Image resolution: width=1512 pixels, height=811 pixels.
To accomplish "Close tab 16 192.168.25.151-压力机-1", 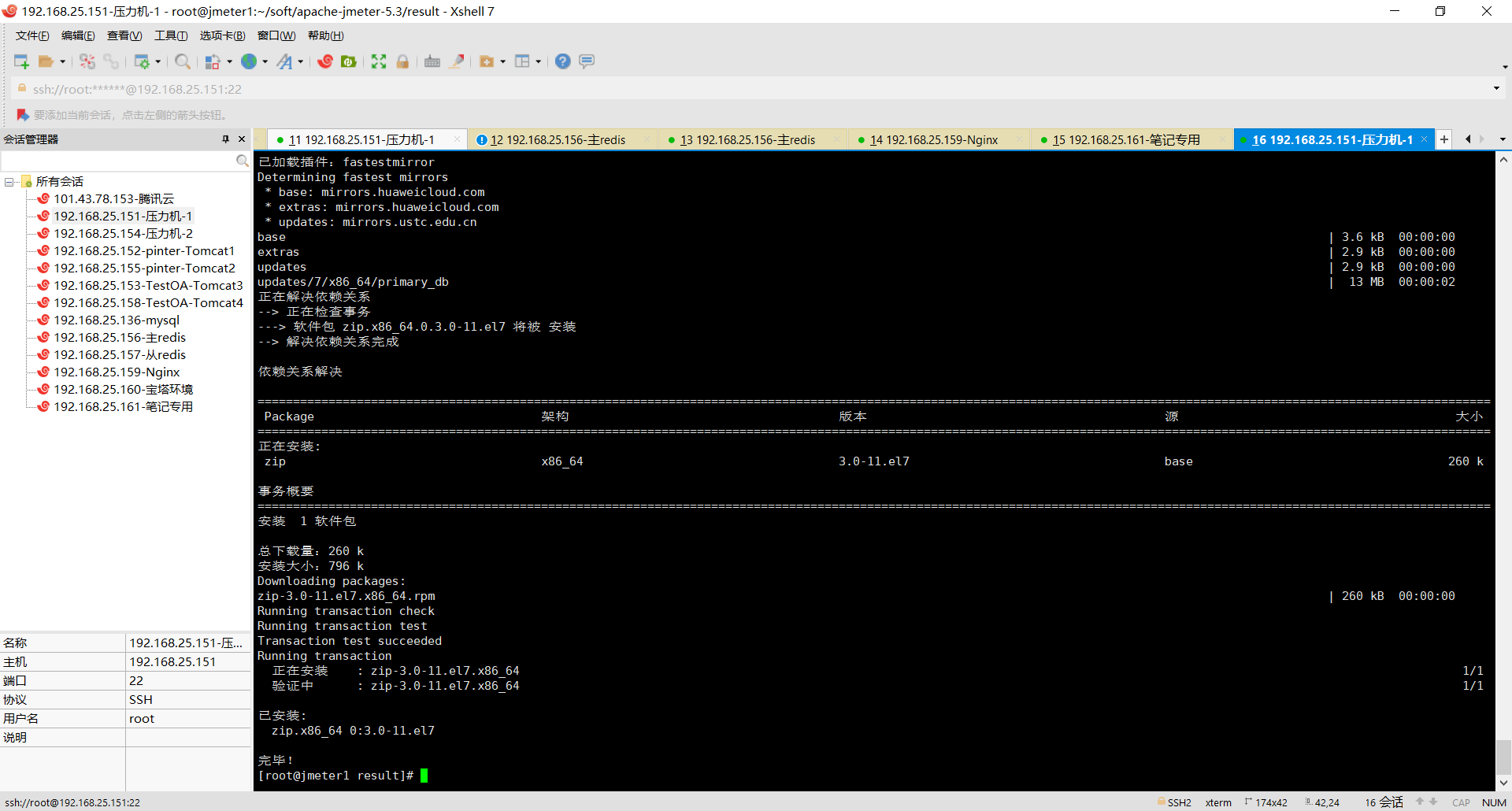I will click(x=1424, y=139).
